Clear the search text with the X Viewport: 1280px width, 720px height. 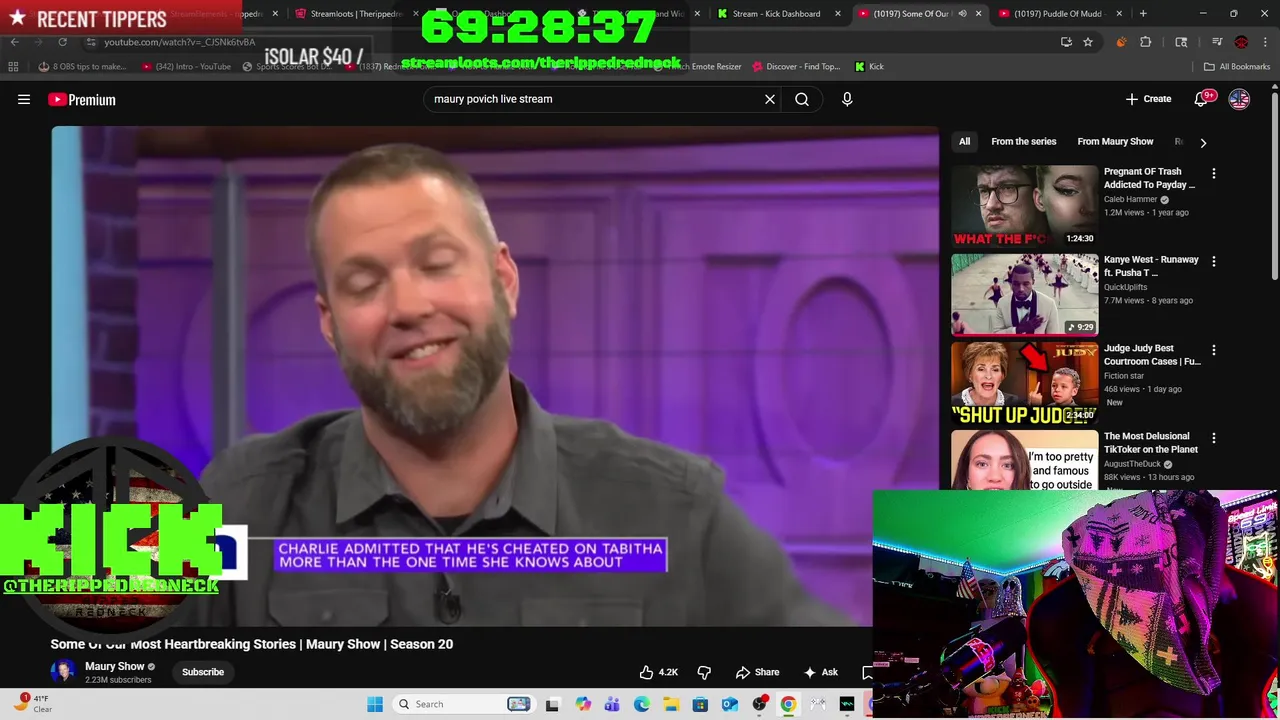[770, 99]
